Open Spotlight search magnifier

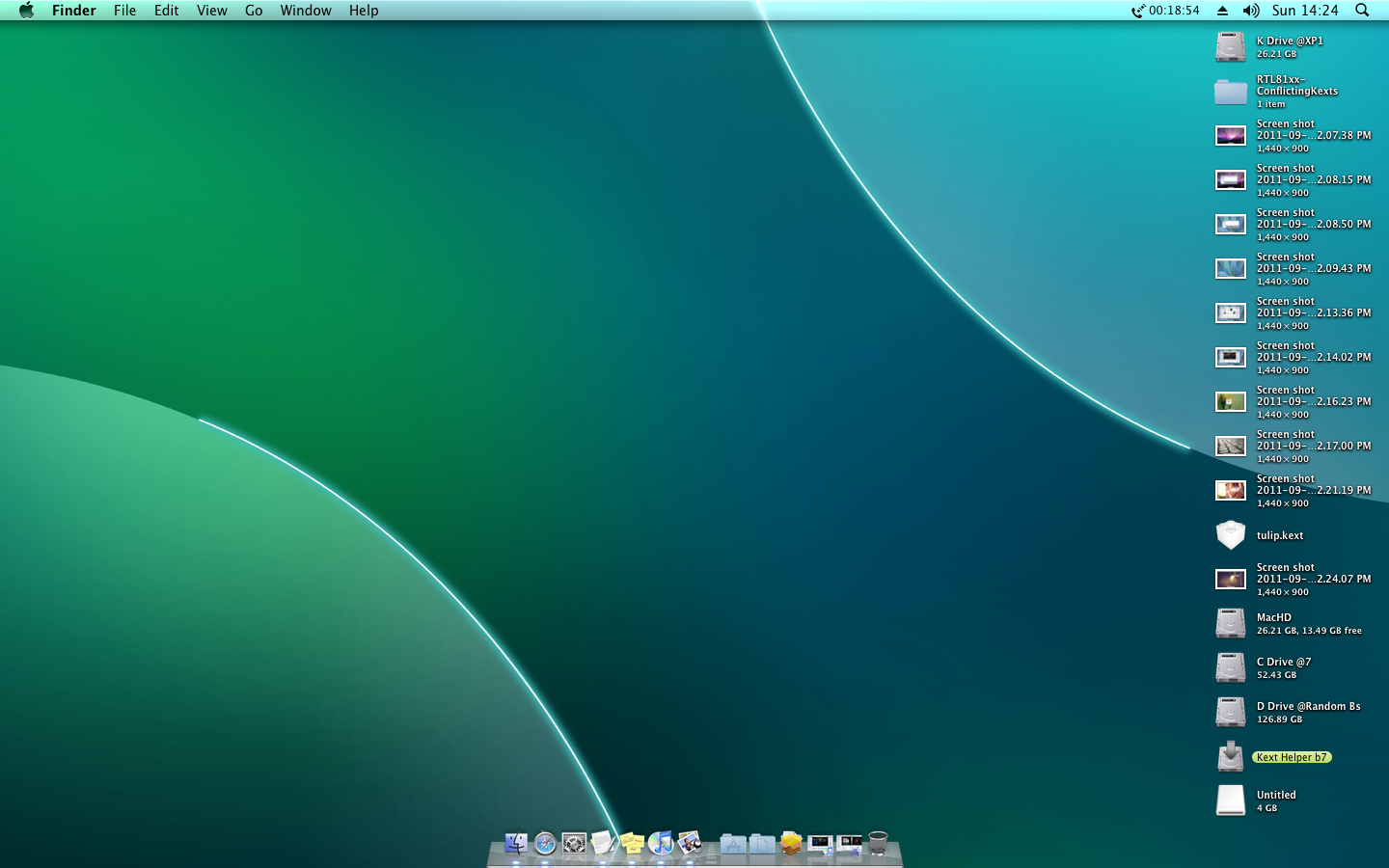point(1362,11)
